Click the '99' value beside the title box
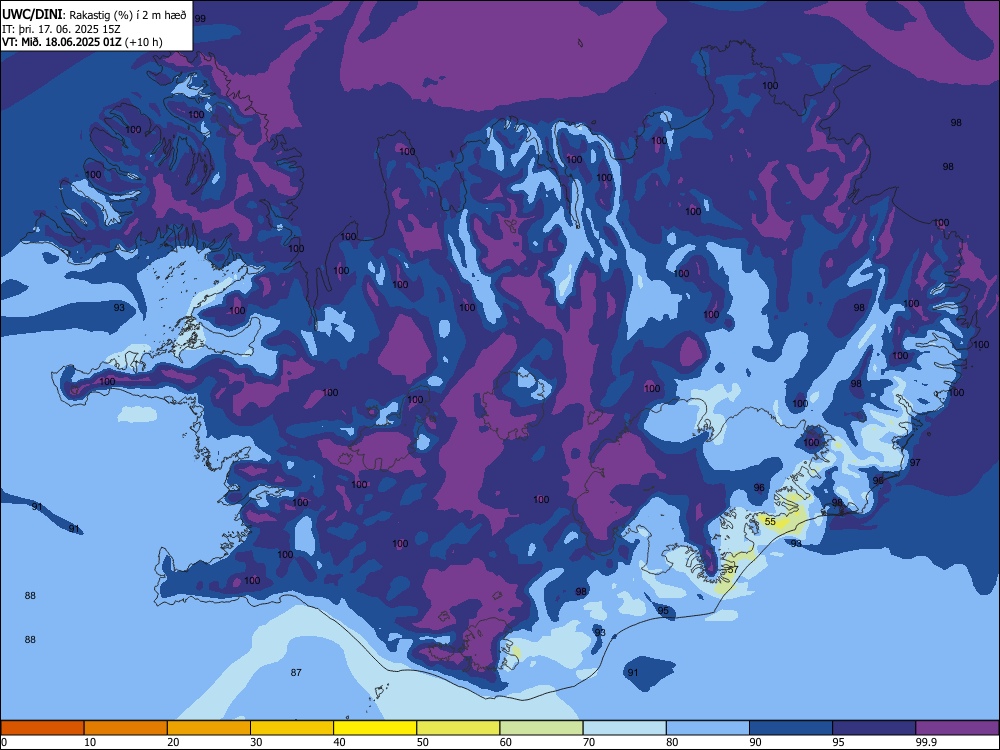This screenshot has width=1000, height=750. tap(200, 18)
